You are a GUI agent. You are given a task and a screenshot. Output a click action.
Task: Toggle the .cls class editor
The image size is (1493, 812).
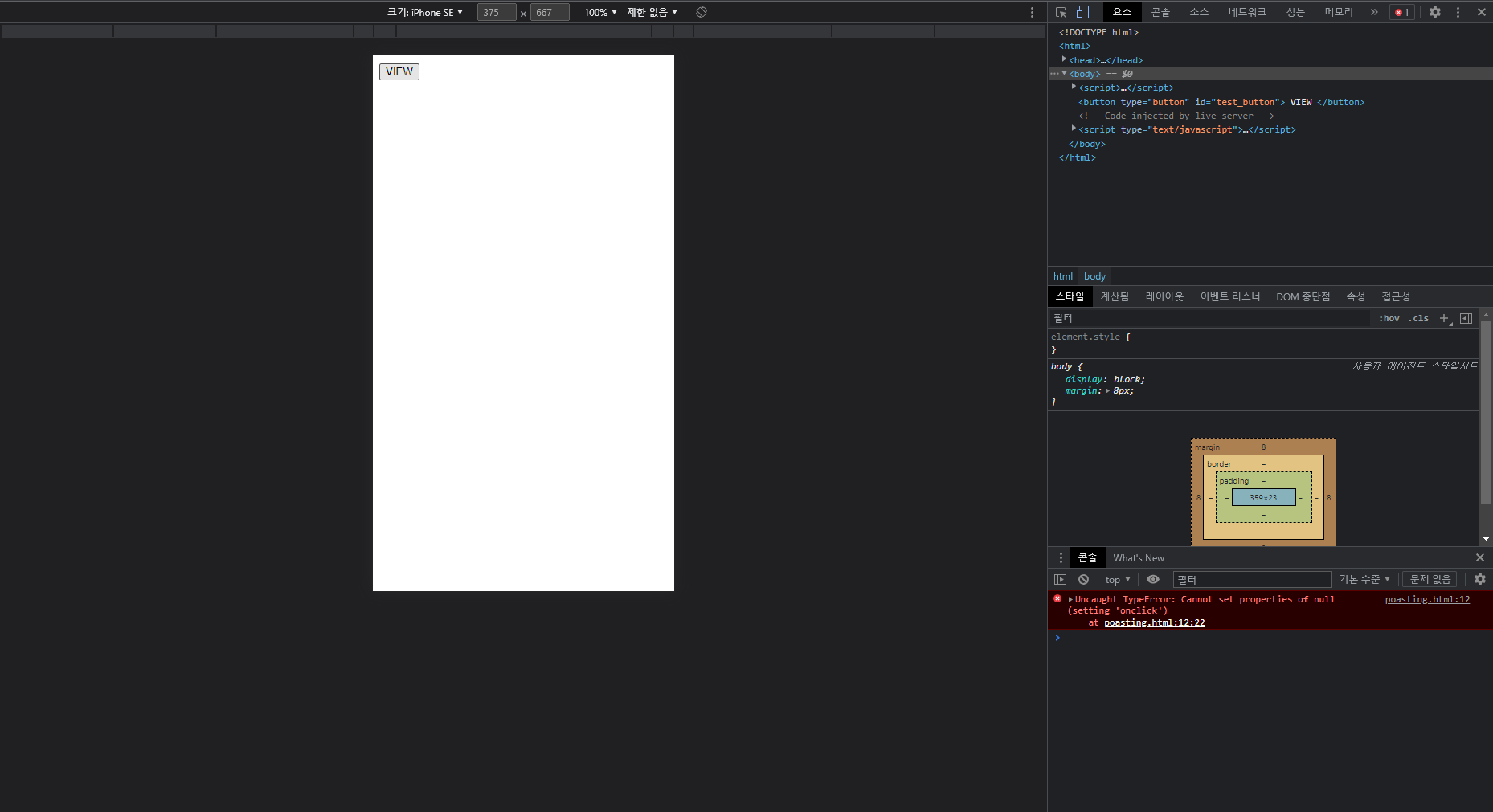click(1418, 318)
